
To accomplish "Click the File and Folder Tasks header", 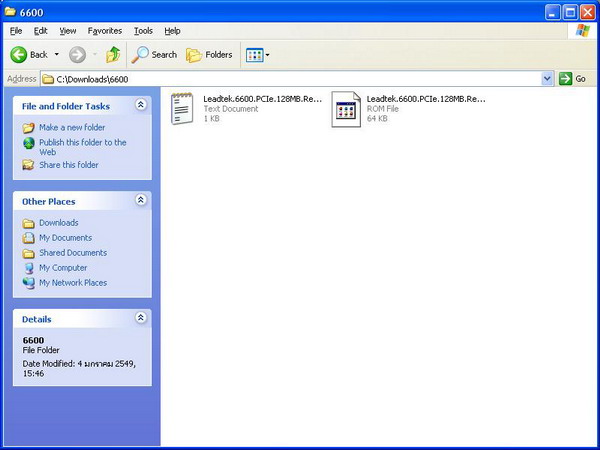I will click(x=66, y=106).
